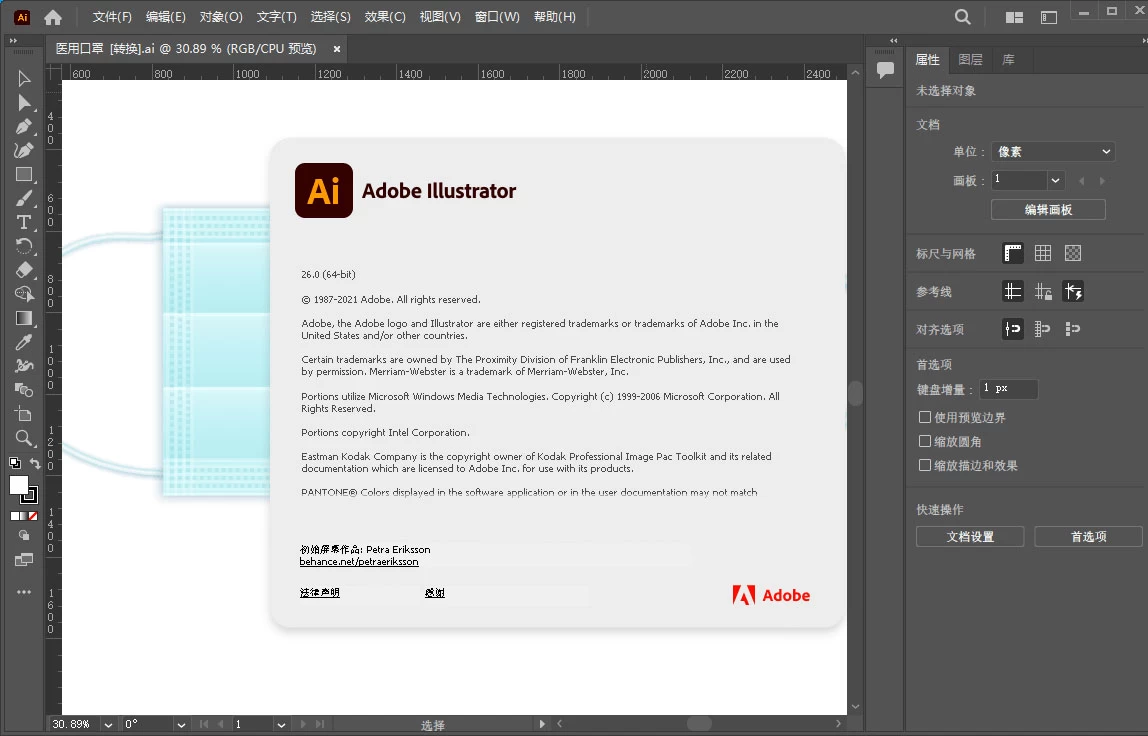Enable 缩放圆角 option
Viewport: 1148px width, 736px height.
tap(924, 441)
